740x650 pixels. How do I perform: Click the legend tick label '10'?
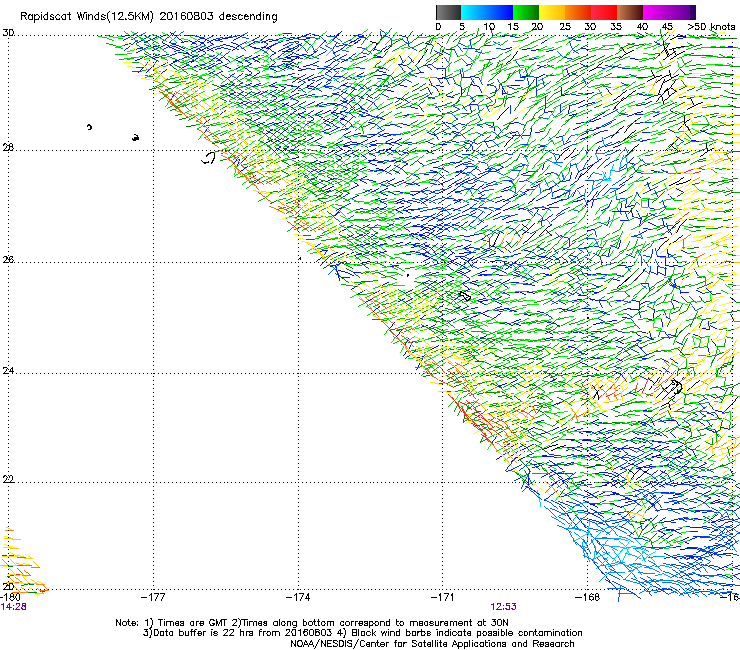489,27
